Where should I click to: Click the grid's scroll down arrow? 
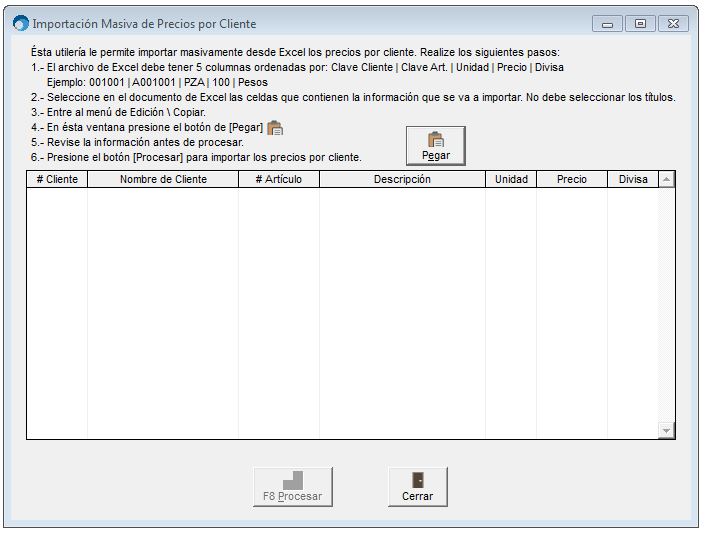pyautogui.click(x=666, y=430)
